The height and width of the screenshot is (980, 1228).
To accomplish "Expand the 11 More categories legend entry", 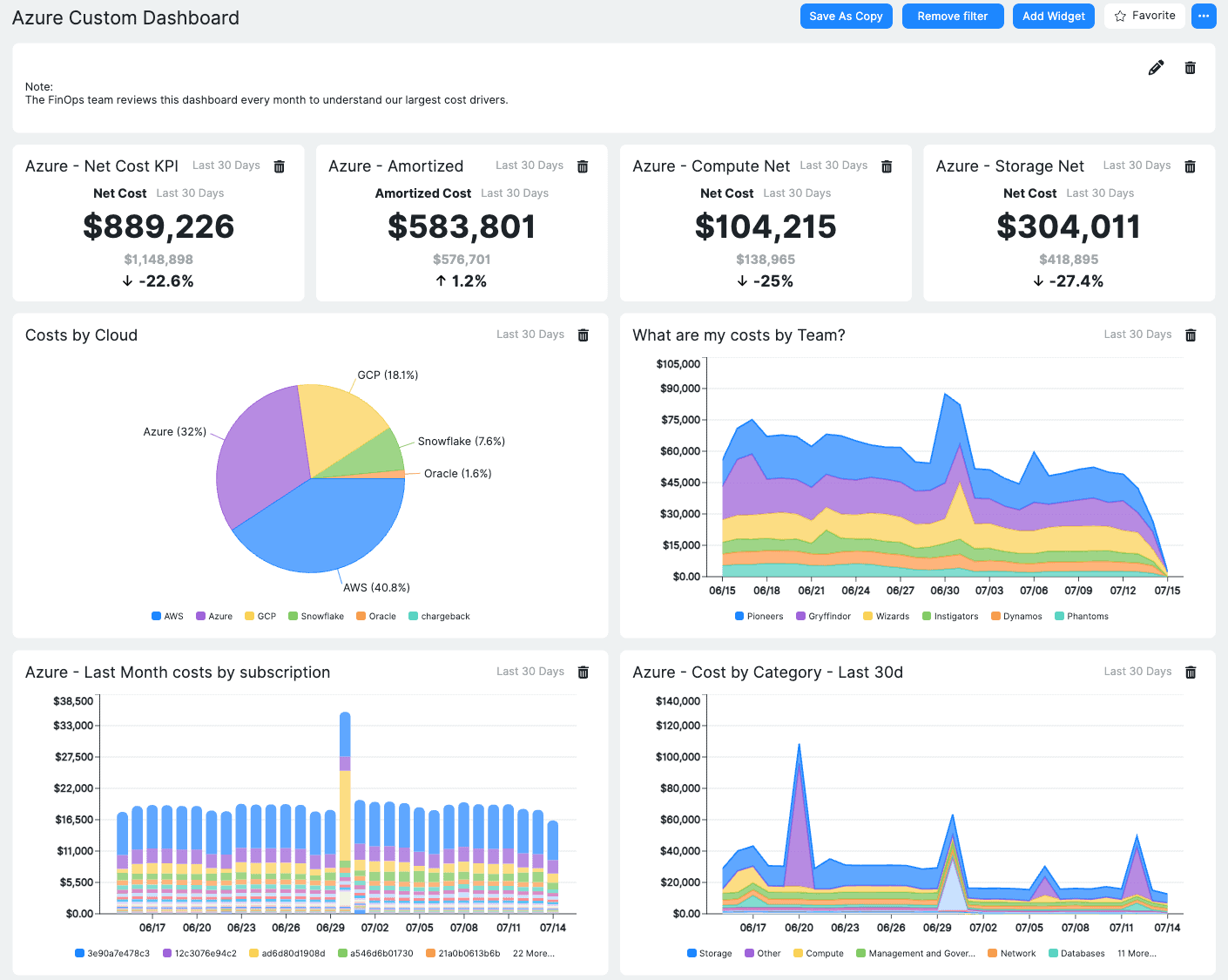I will point(1136,953).
